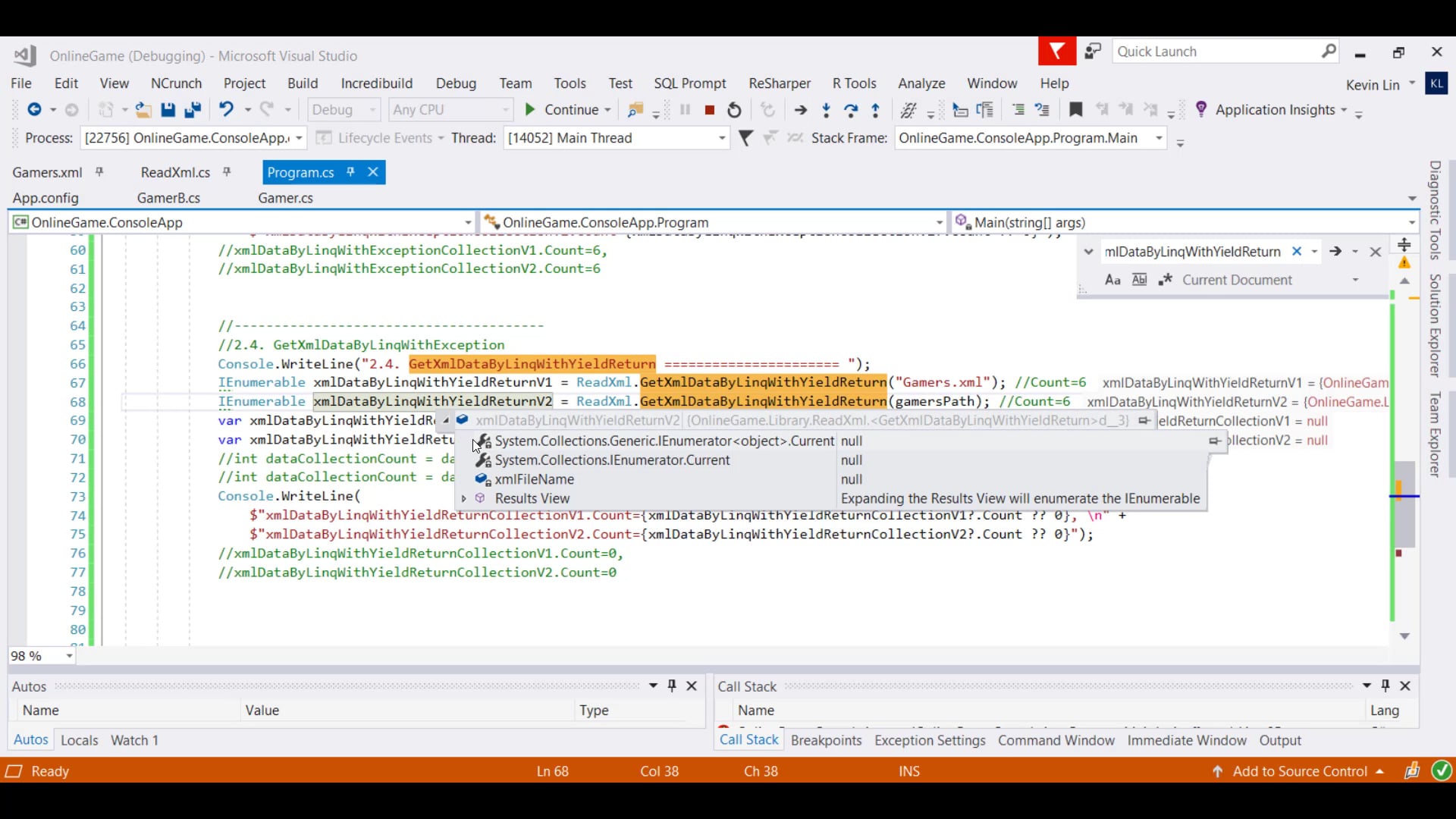
Task: Open the ReSharper menu
Action: [779, 83]
